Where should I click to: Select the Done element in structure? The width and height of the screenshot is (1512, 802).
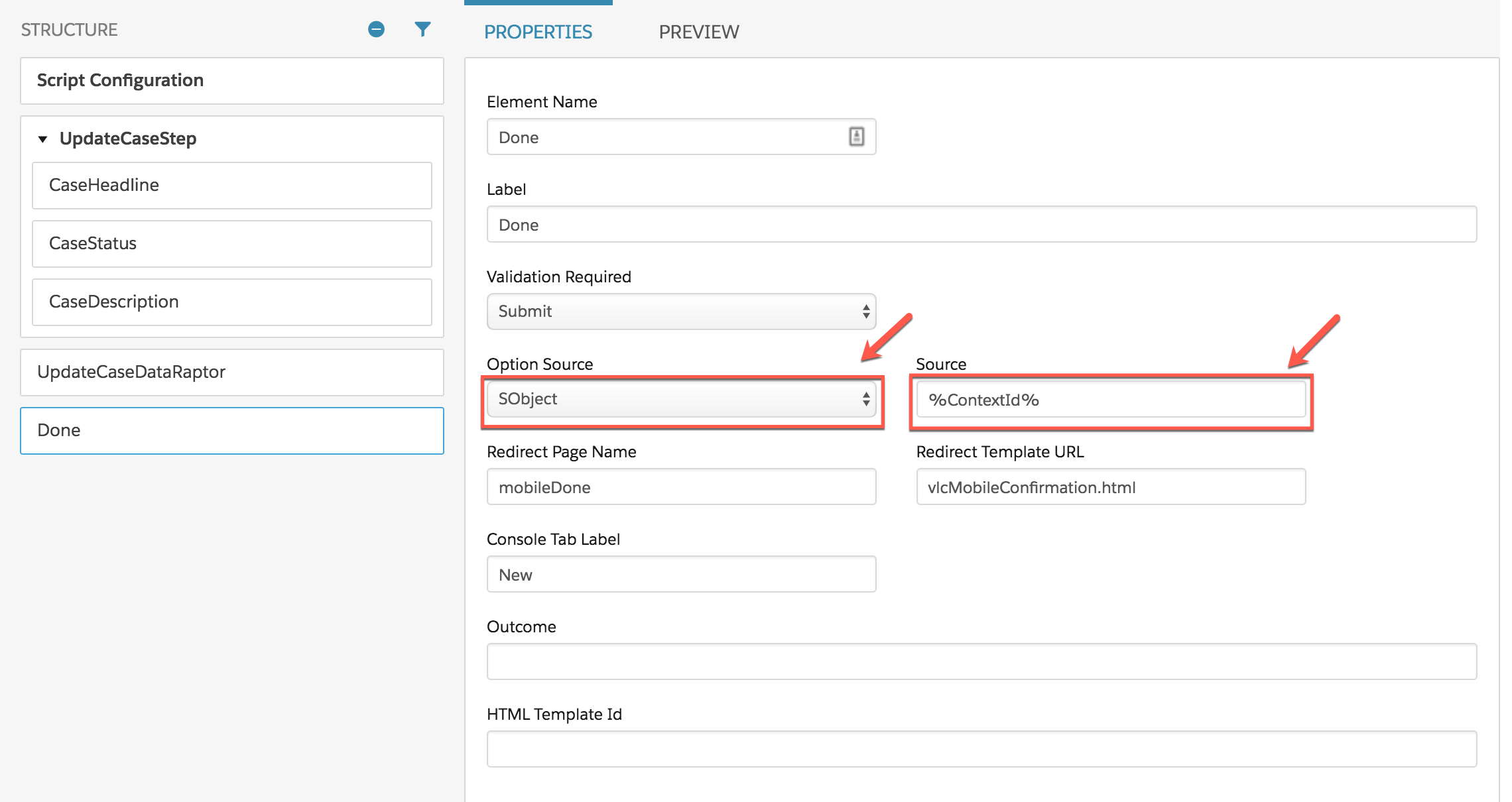tap(232, 431)
